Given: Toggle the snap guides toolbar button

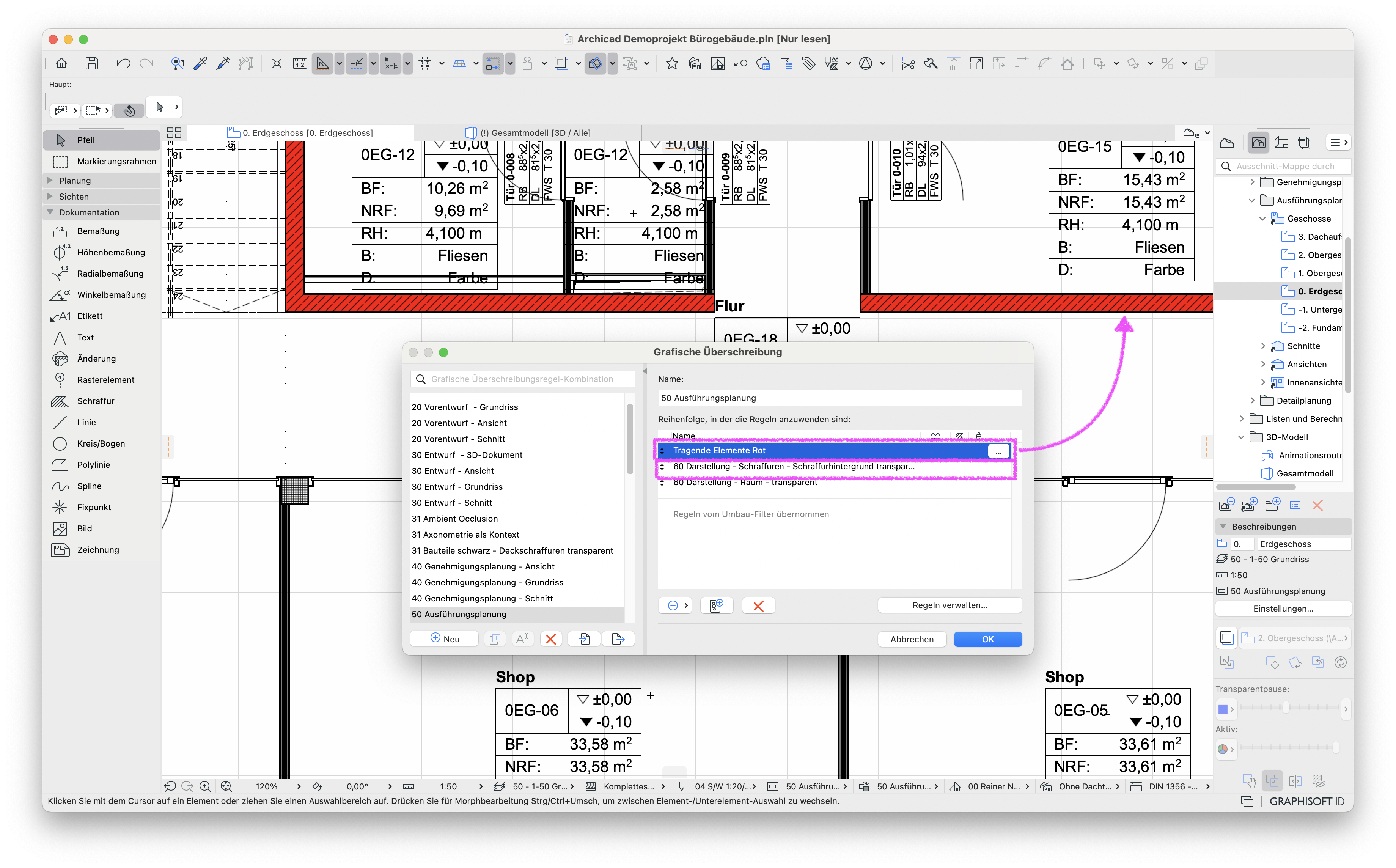Looking at the screenshot, I should click(357, 63).
